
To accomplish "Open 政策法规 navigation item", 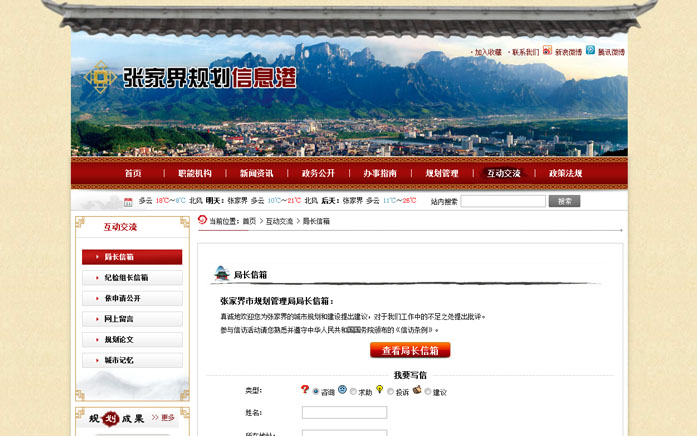I will (565, 173).
